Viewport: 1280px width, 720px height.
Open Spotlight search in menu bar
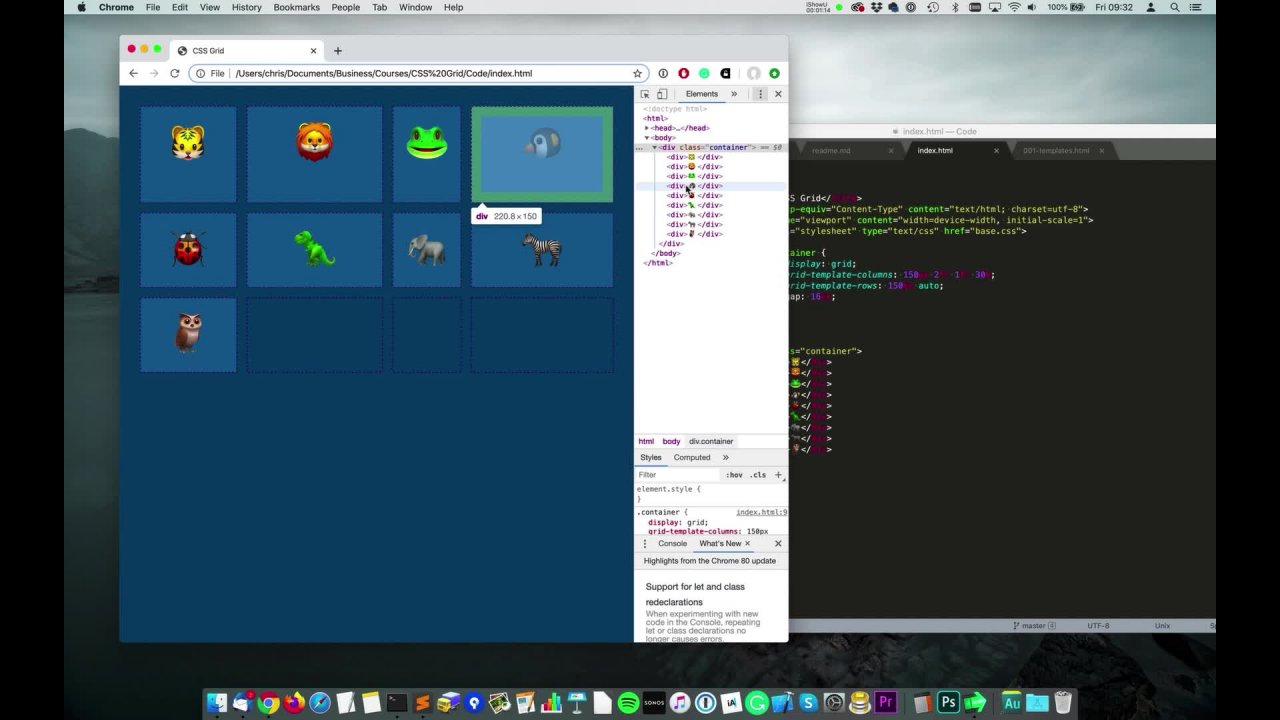(x=1174, y=7)
